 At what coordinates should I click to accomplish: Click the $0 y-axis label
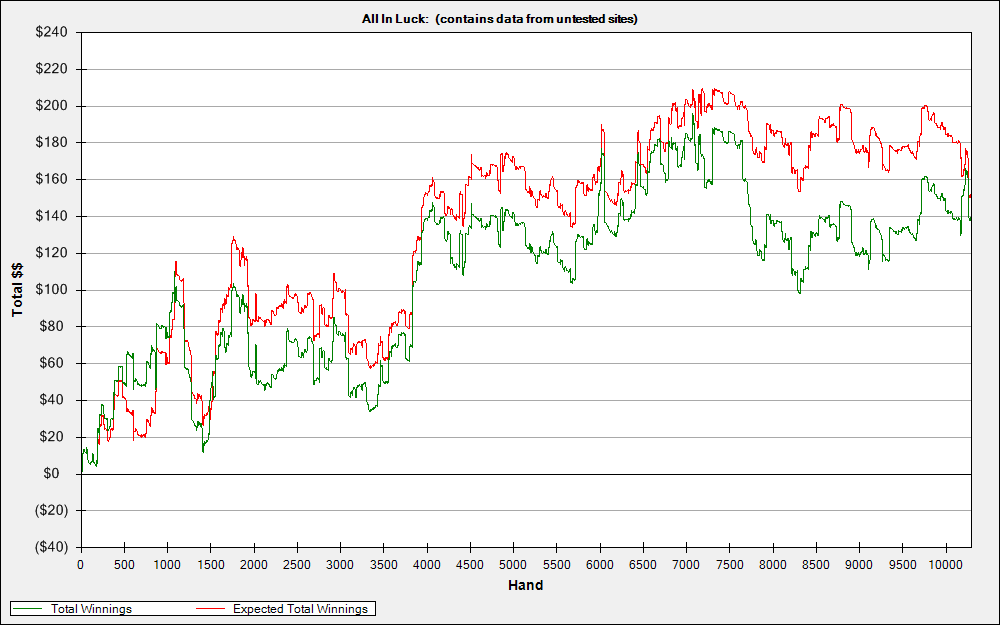[60, 474]
